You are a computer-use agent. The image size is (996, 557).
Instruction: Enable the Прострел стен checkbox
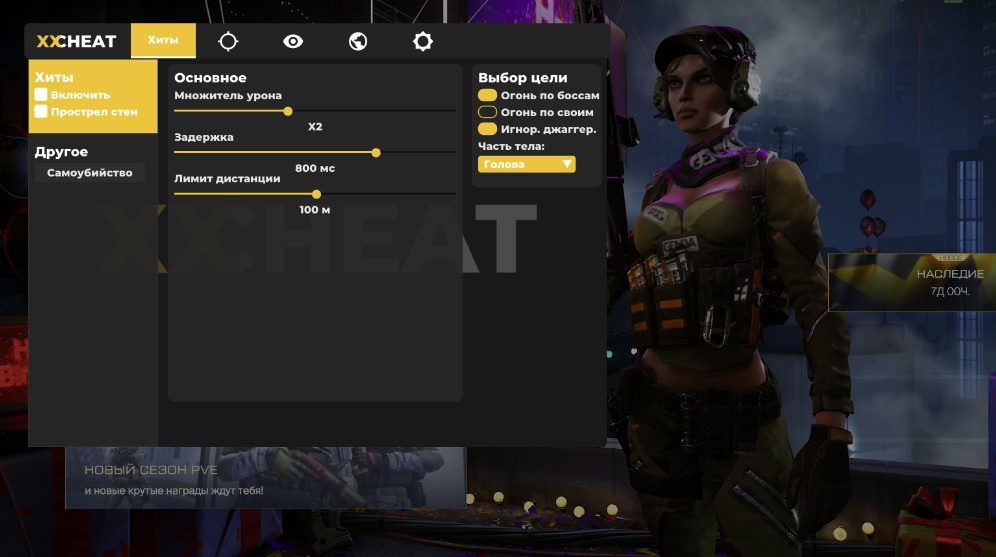coord(41,111)
